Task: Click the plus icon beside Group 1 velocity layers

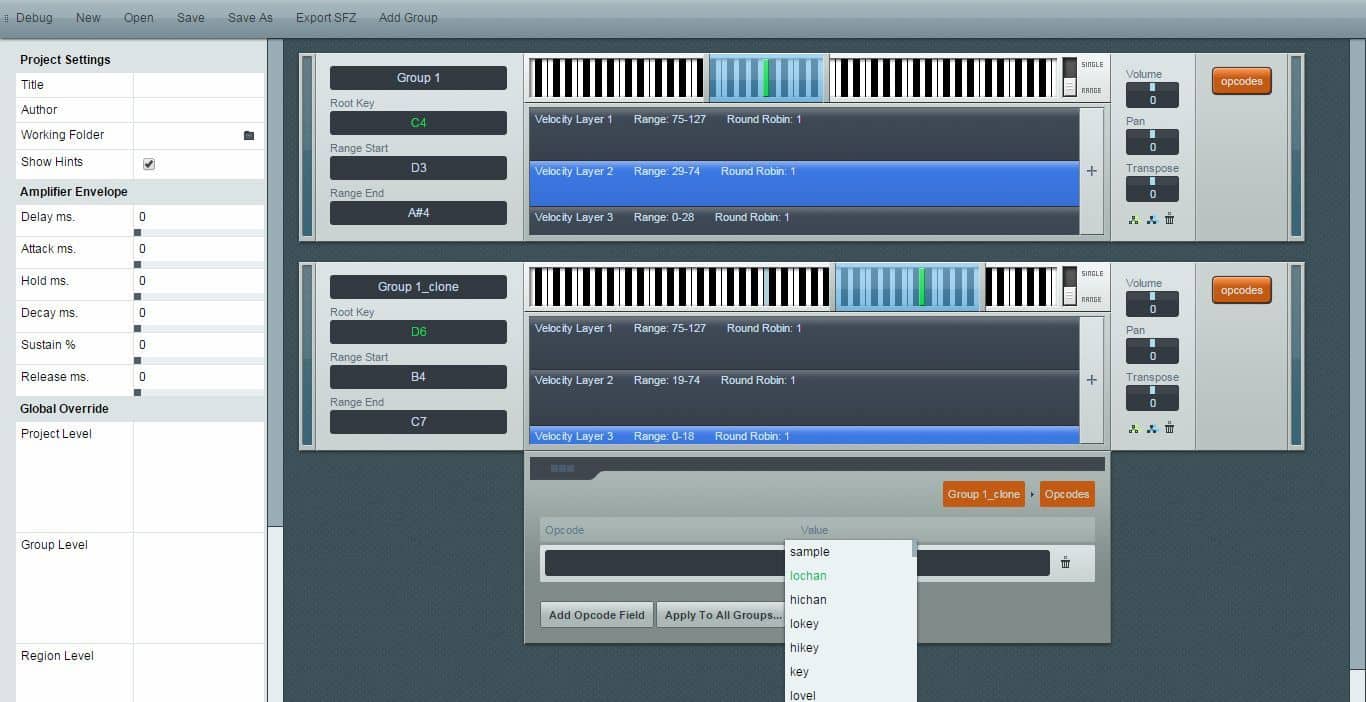Action: pyautogui.click(x=1091, y=171)
